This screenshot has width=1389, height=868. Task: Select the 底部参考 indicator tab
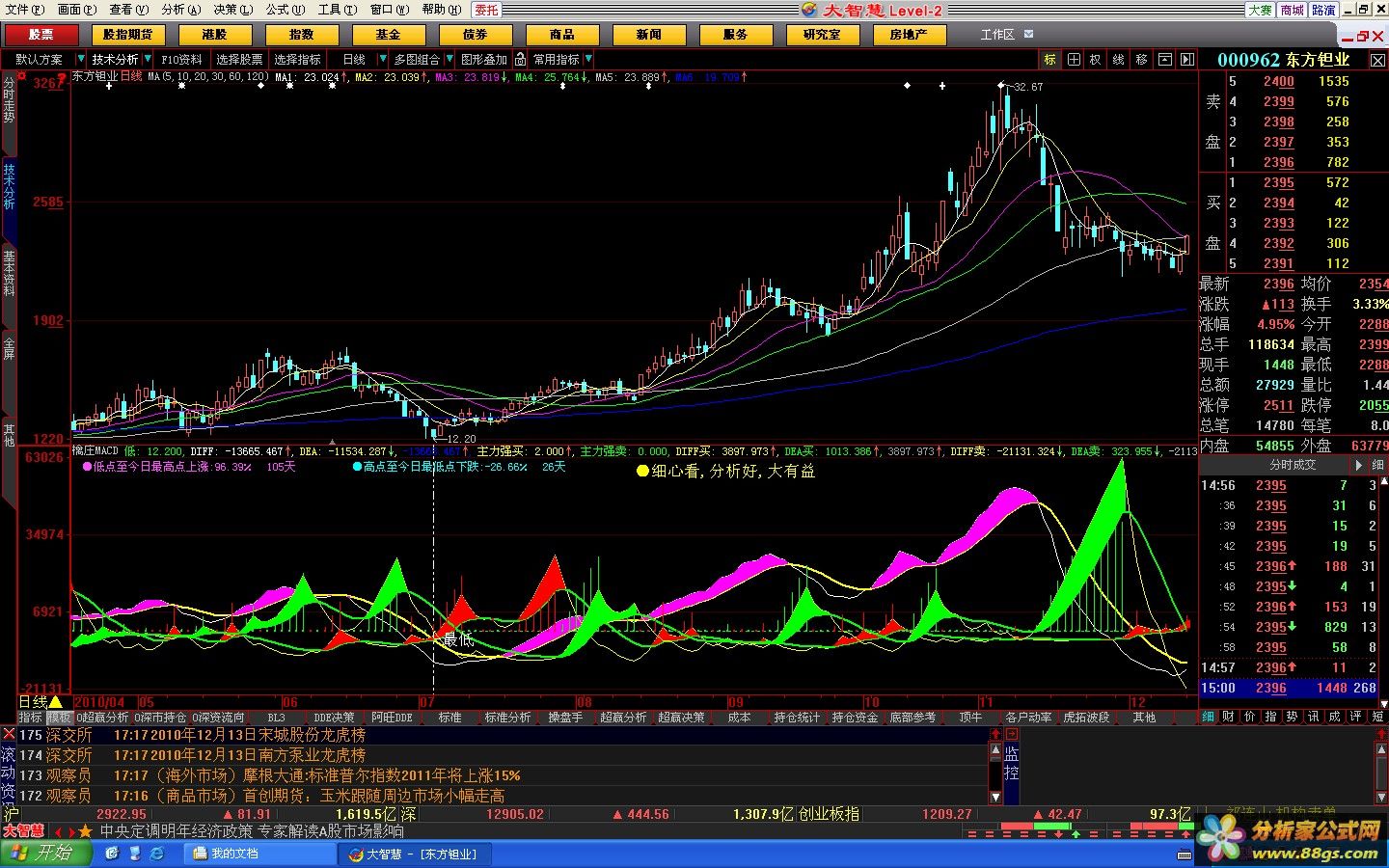click(912, 718)
